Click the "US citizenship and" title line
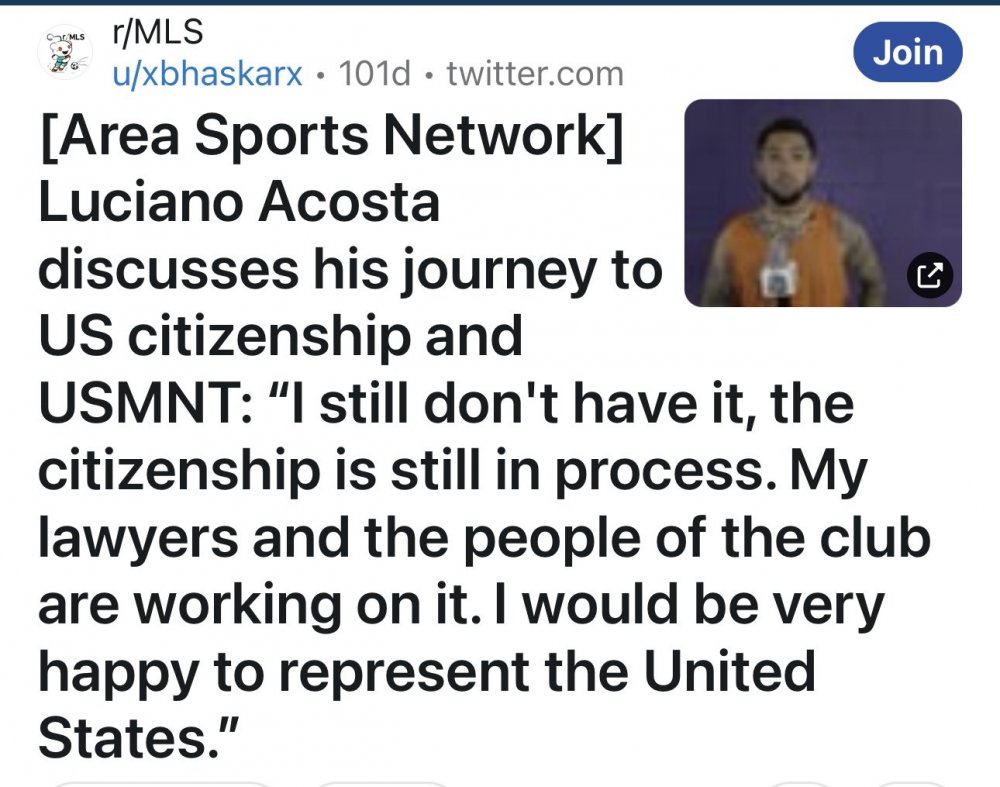The height and width of the screenshot is (787, 1000). [x=280, y=337]
